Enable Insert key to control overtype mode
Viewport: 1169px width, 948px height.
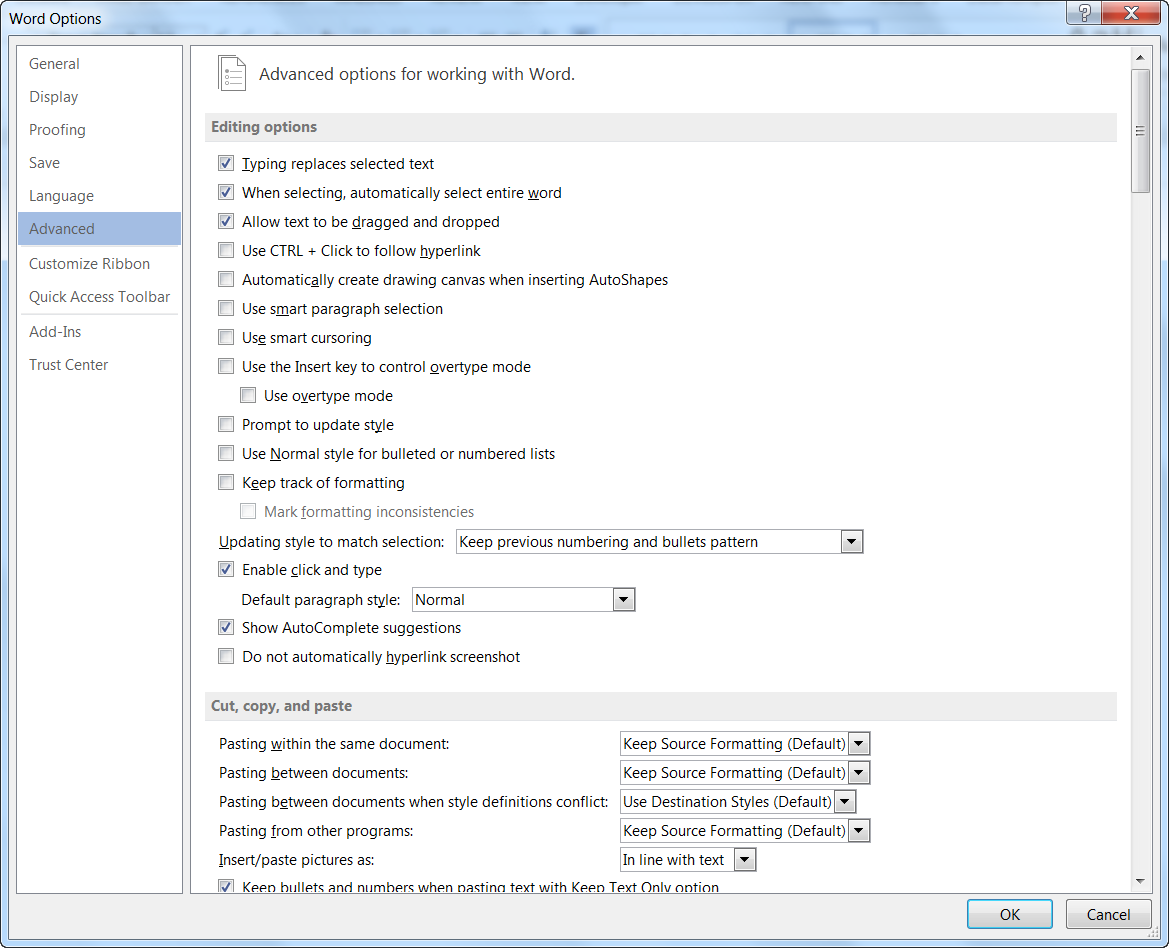(x=226, y=367)
